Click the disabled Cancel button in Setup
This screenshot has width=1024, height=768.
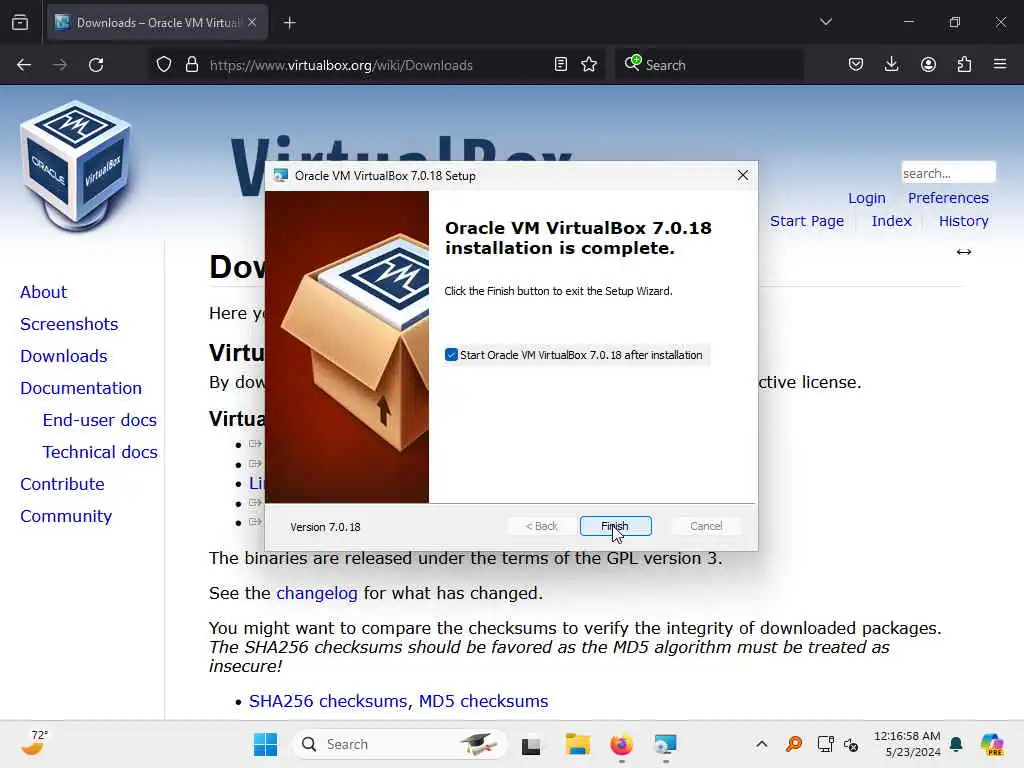(x=705, y=526)
